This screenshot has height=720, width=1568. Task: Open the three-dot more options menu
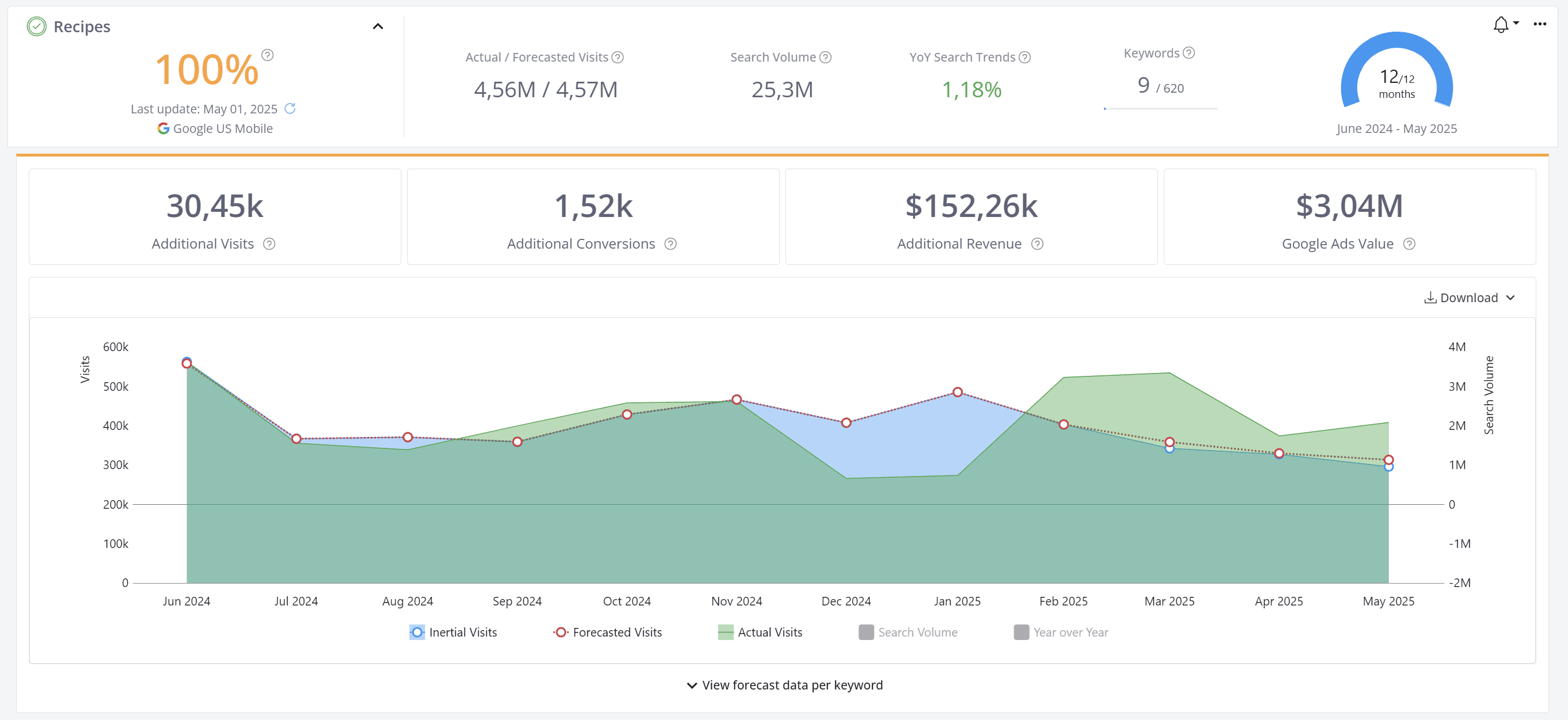tap(1540, 24)
